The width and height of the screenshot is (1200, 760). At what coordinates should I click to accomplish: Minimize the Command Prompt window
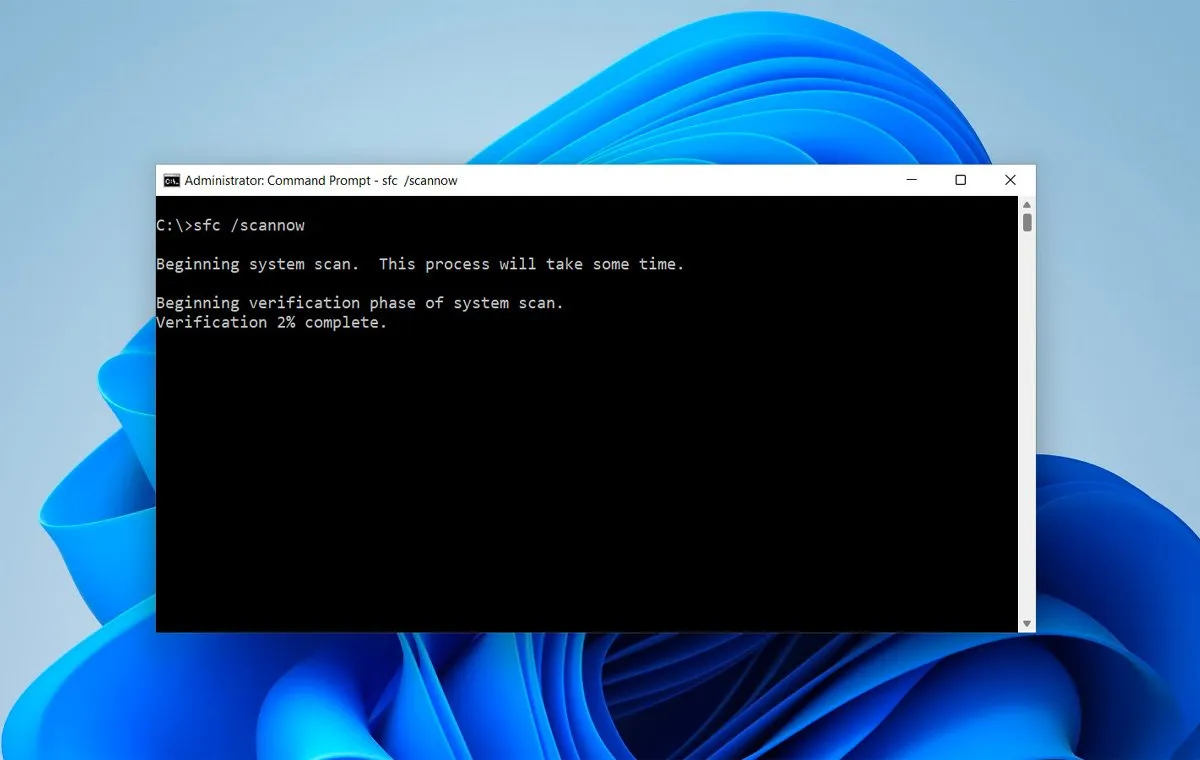click(x=912, y=181)
